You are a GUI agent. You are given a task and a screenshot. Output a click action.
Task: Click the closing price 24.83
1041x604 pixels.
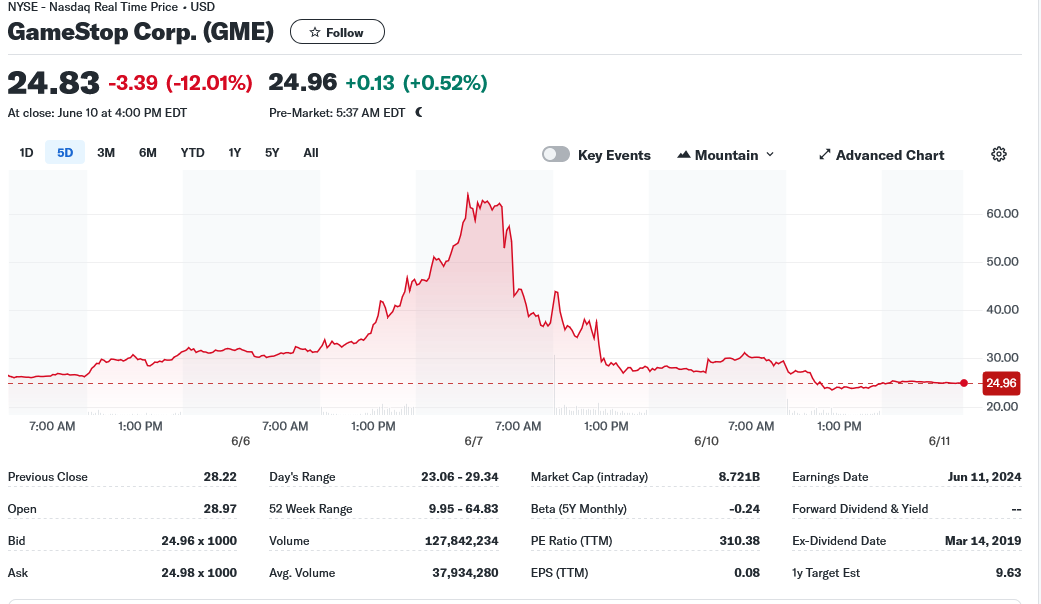click(x=54, y=83)
